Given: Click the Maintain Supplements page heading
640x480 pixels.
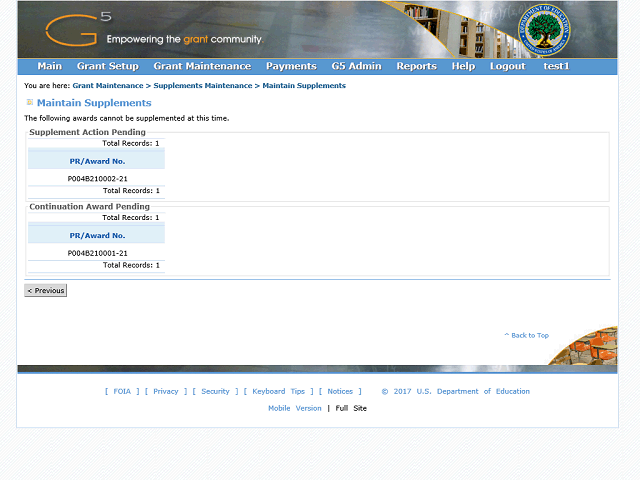Looking at the screenshot, I should coord(94,103).
